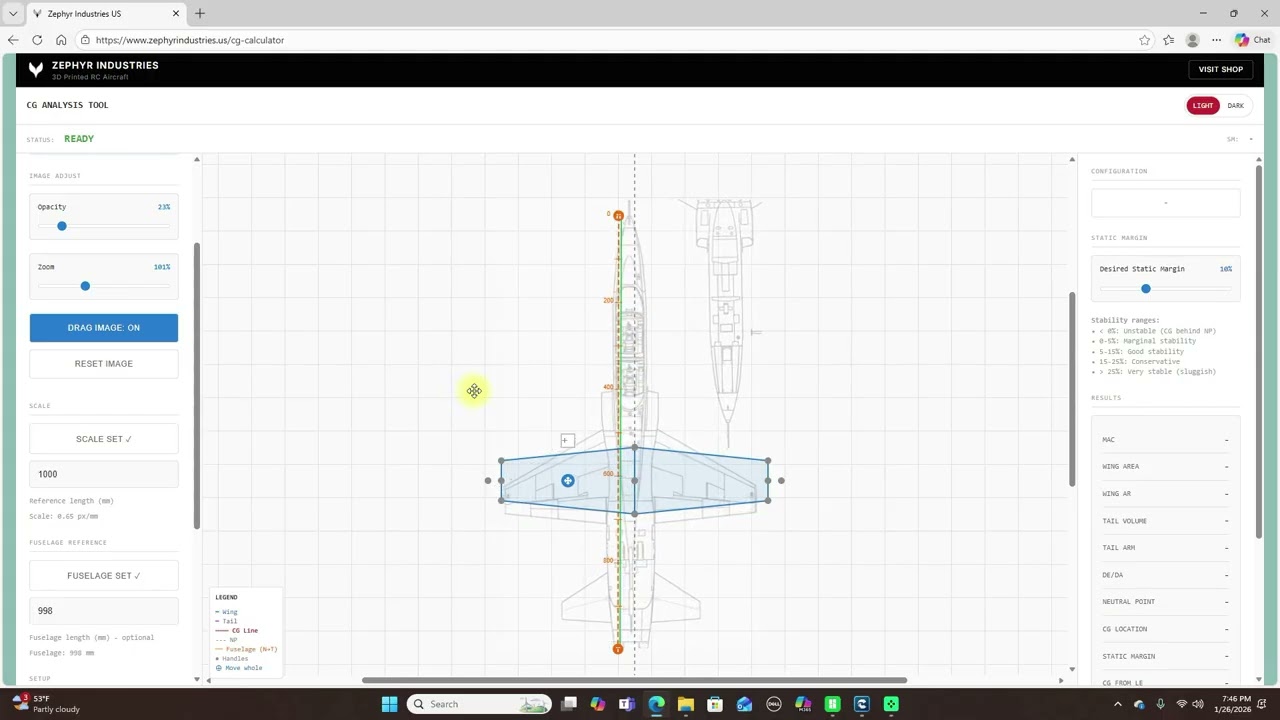Open the tab actions menu icon
Viewport: 1280px width, 720px height.
point(13,13)
